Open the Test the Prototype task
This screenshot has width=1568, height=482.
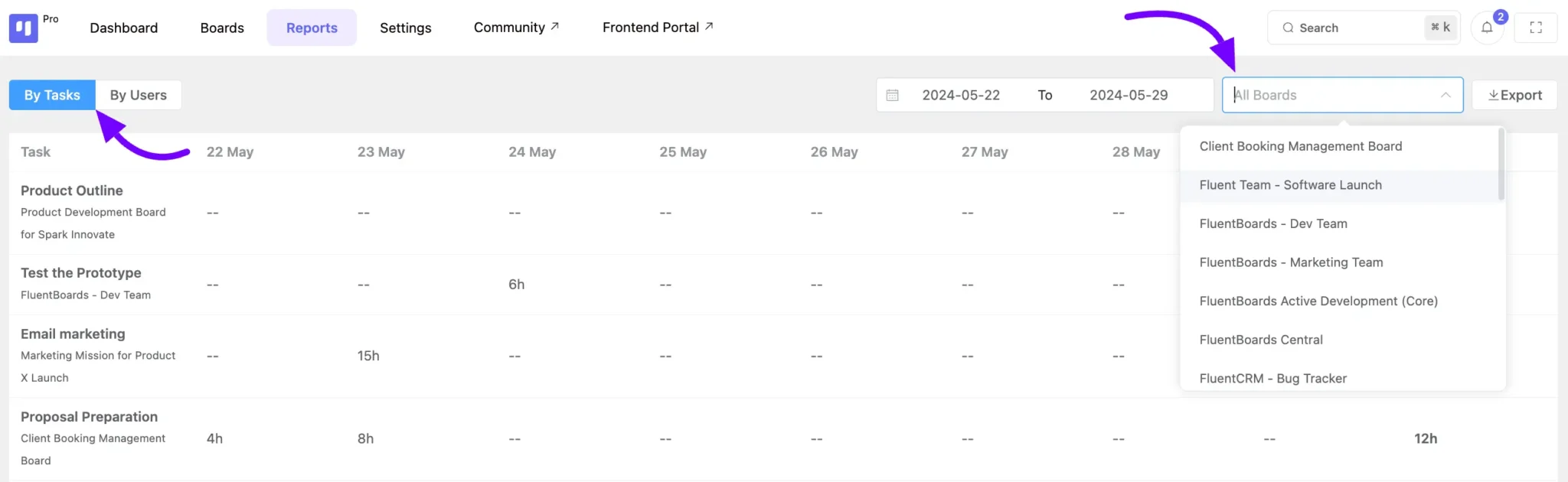[x=81, y=273]
